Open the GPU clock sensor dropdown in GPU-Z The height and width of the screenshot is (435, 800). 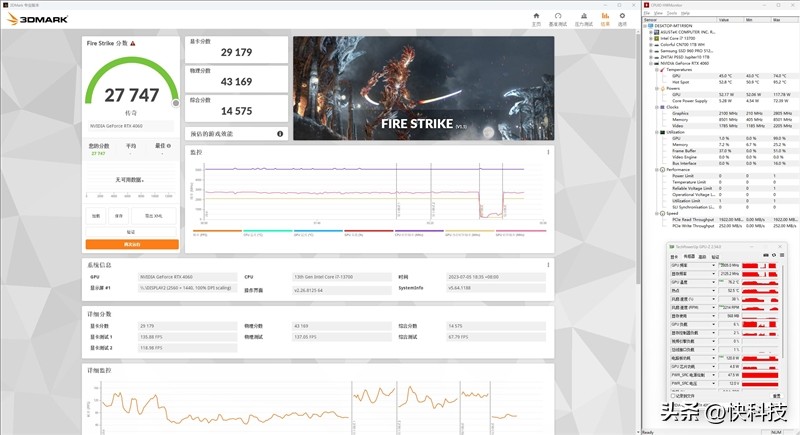pos(713,265)
